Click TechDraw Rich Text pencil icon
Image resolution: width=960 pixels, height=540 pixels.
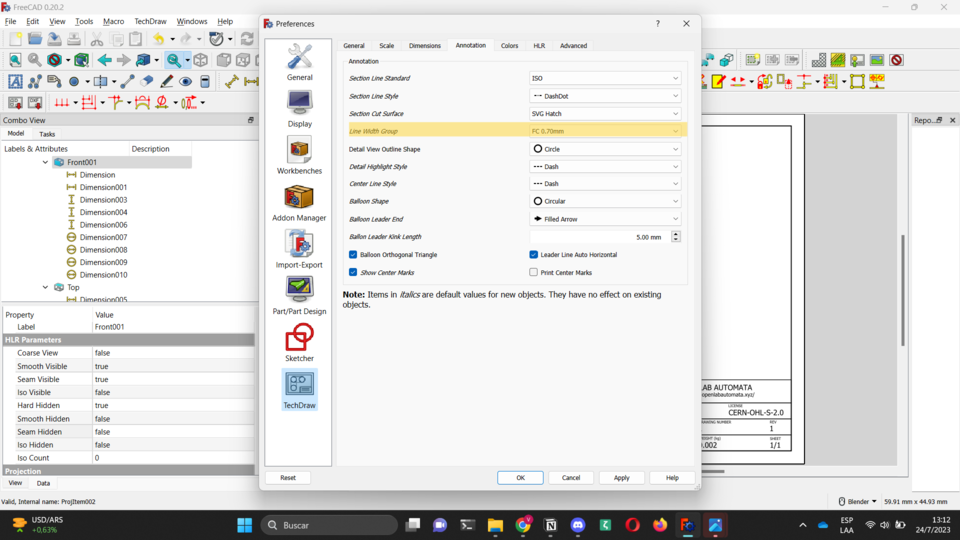pyautogui.click(x=166, y=81)
